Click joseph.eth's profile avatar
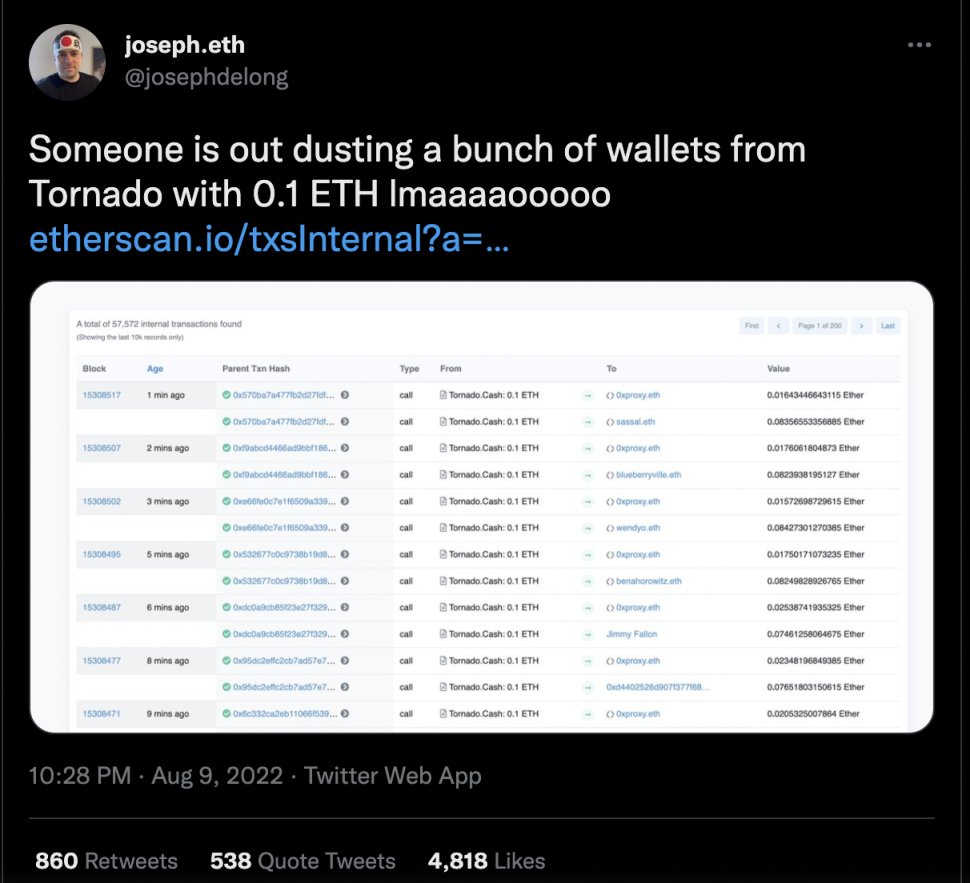970x883 pixels. [x=67, y=62]
